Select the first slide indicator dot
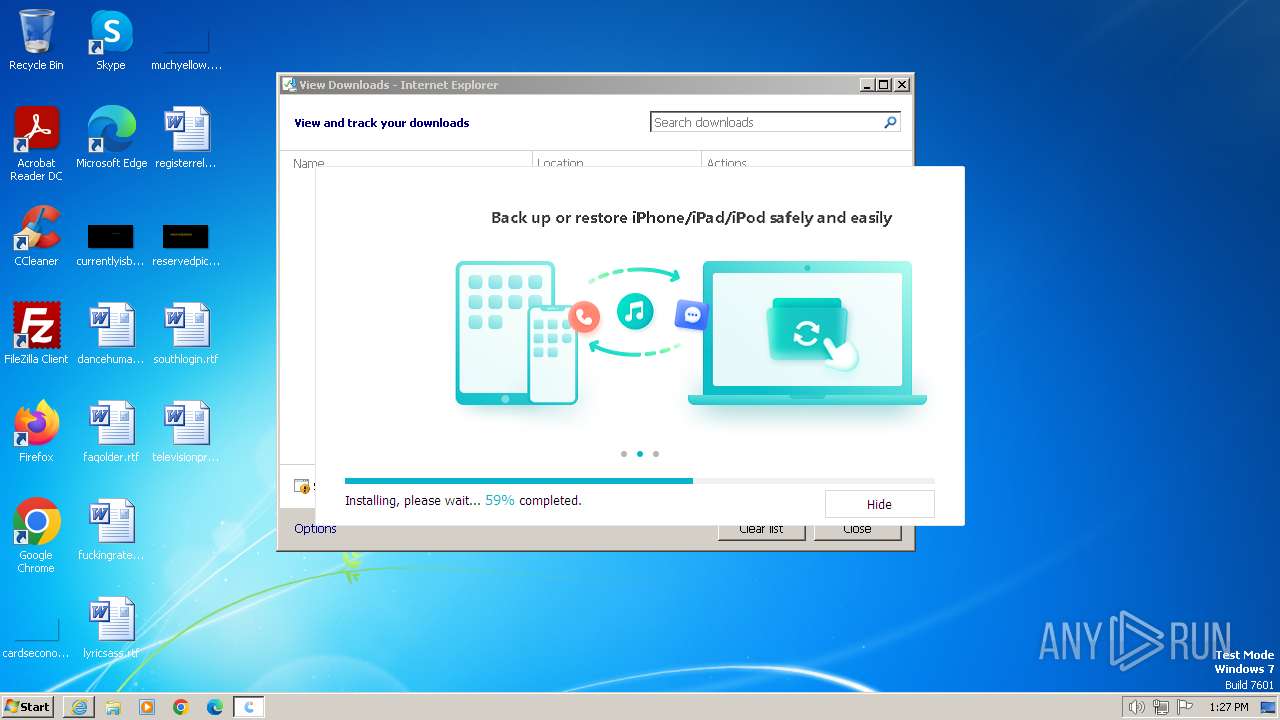This screenshot has width=1280, height=720. point(624,454)
